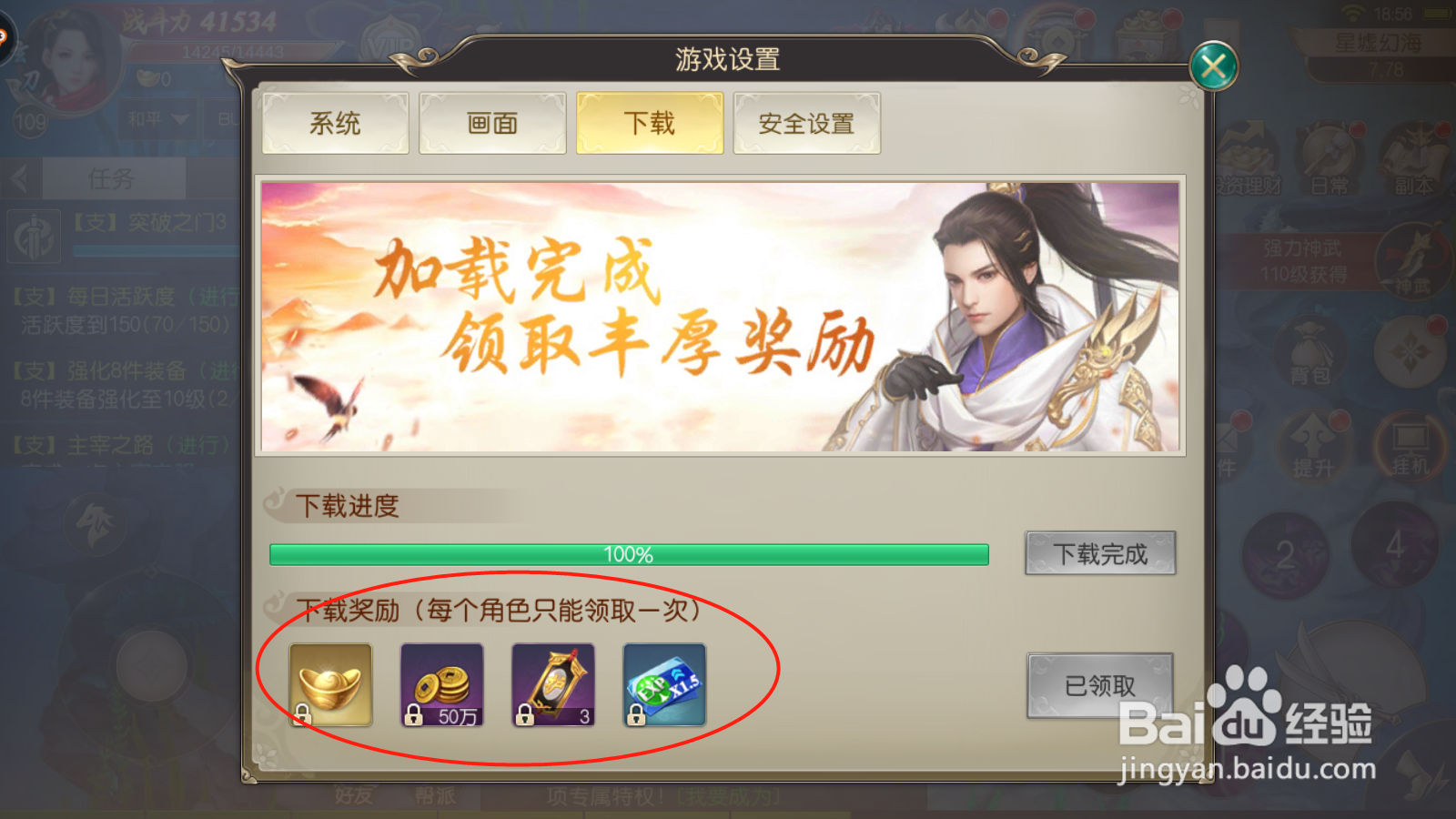This screenshot has width=1456, height=819.
Task: Click the green 100% download progress bar
Action: coord(629,554)
